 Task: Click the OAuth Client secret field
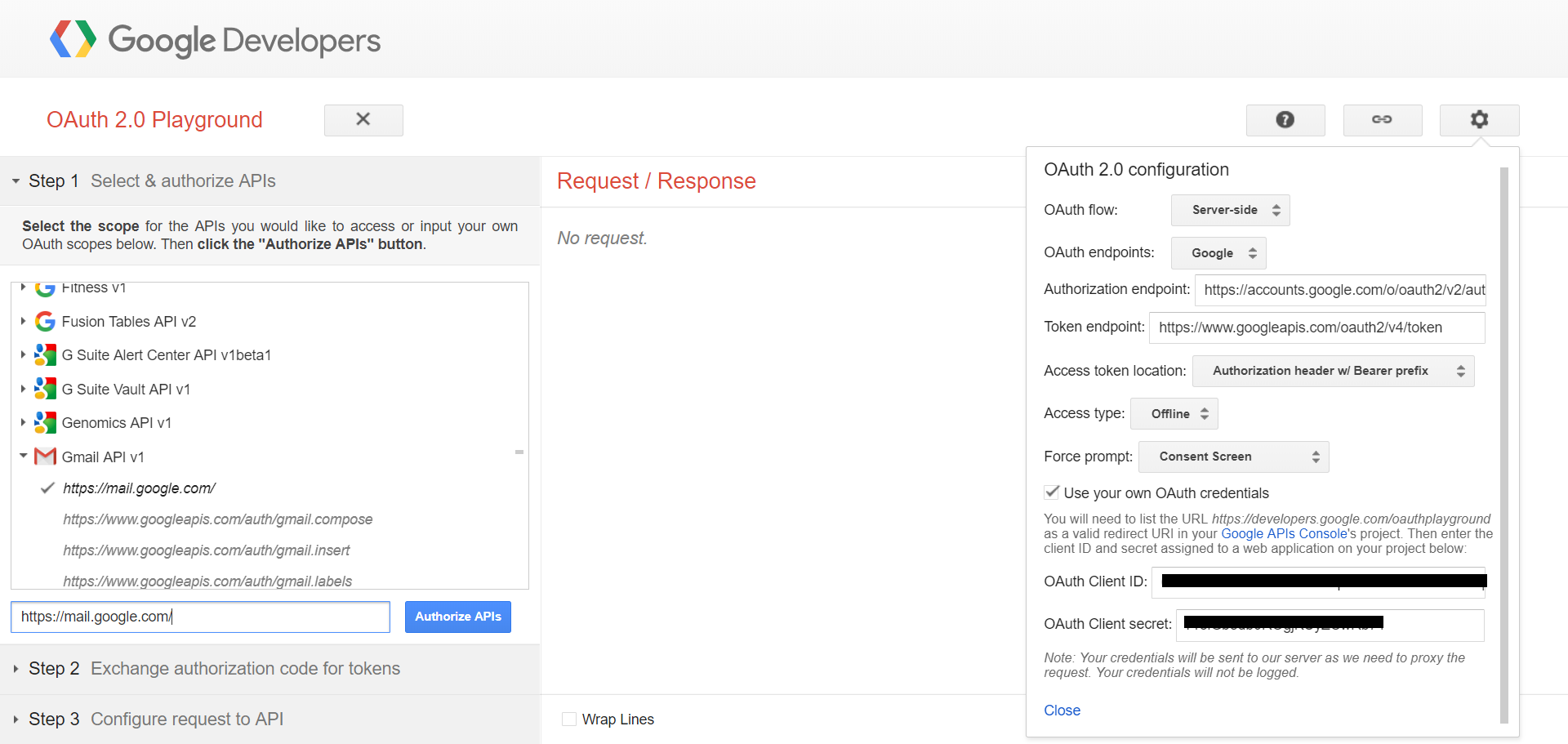click(x=1330, y=625)
